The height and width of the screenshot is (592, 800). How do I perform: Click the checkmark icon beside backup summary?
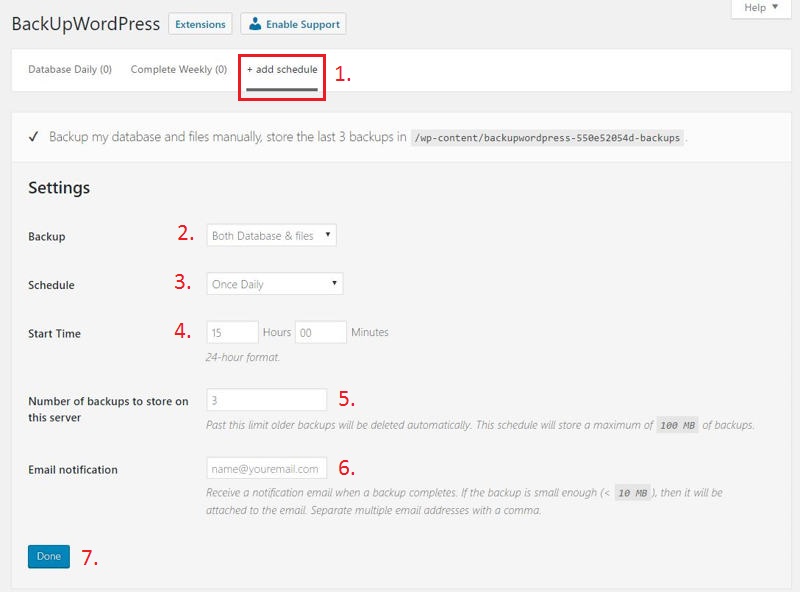point(33,137)
